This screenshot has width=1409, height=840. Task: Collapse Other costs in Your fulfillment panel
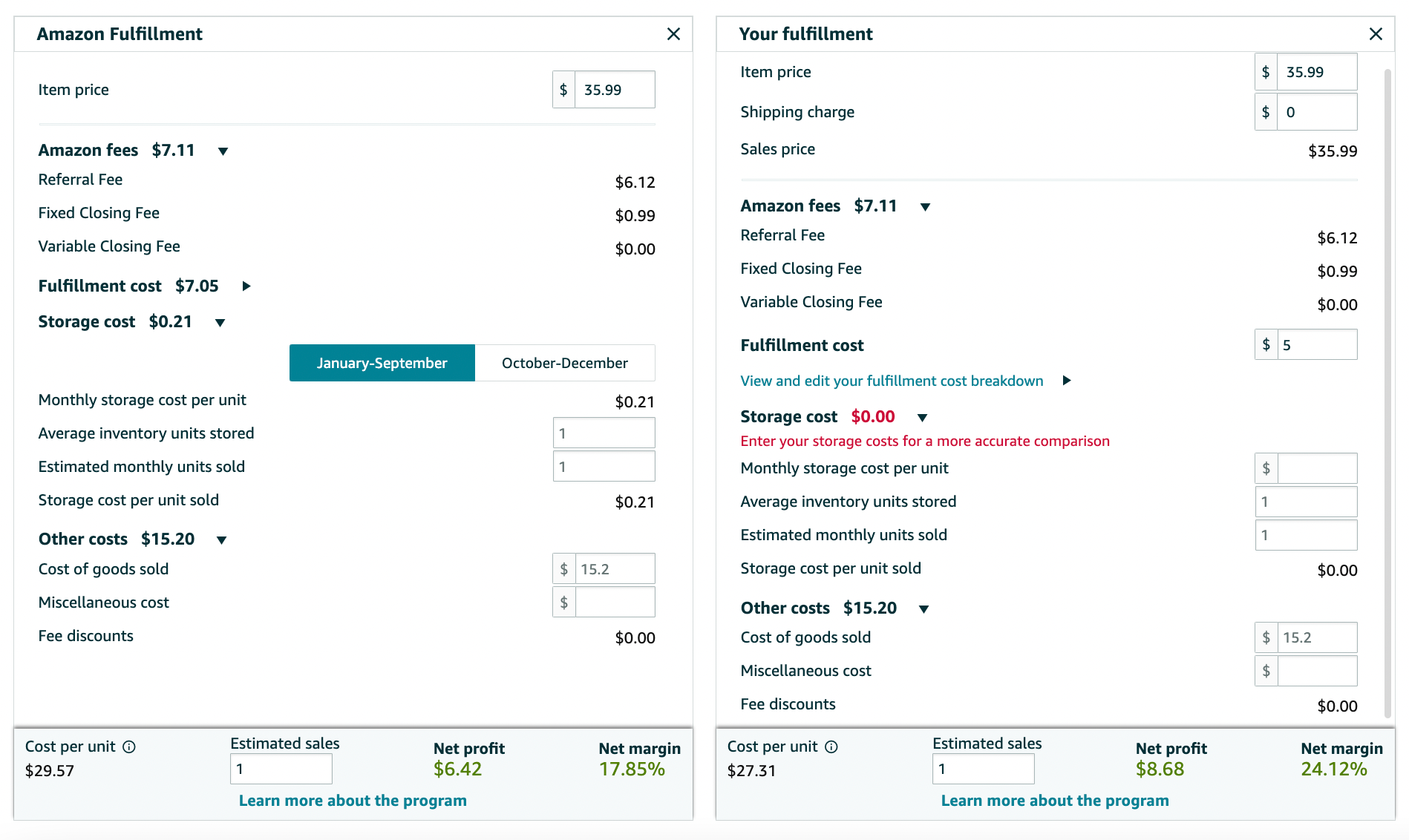(923, 609)
